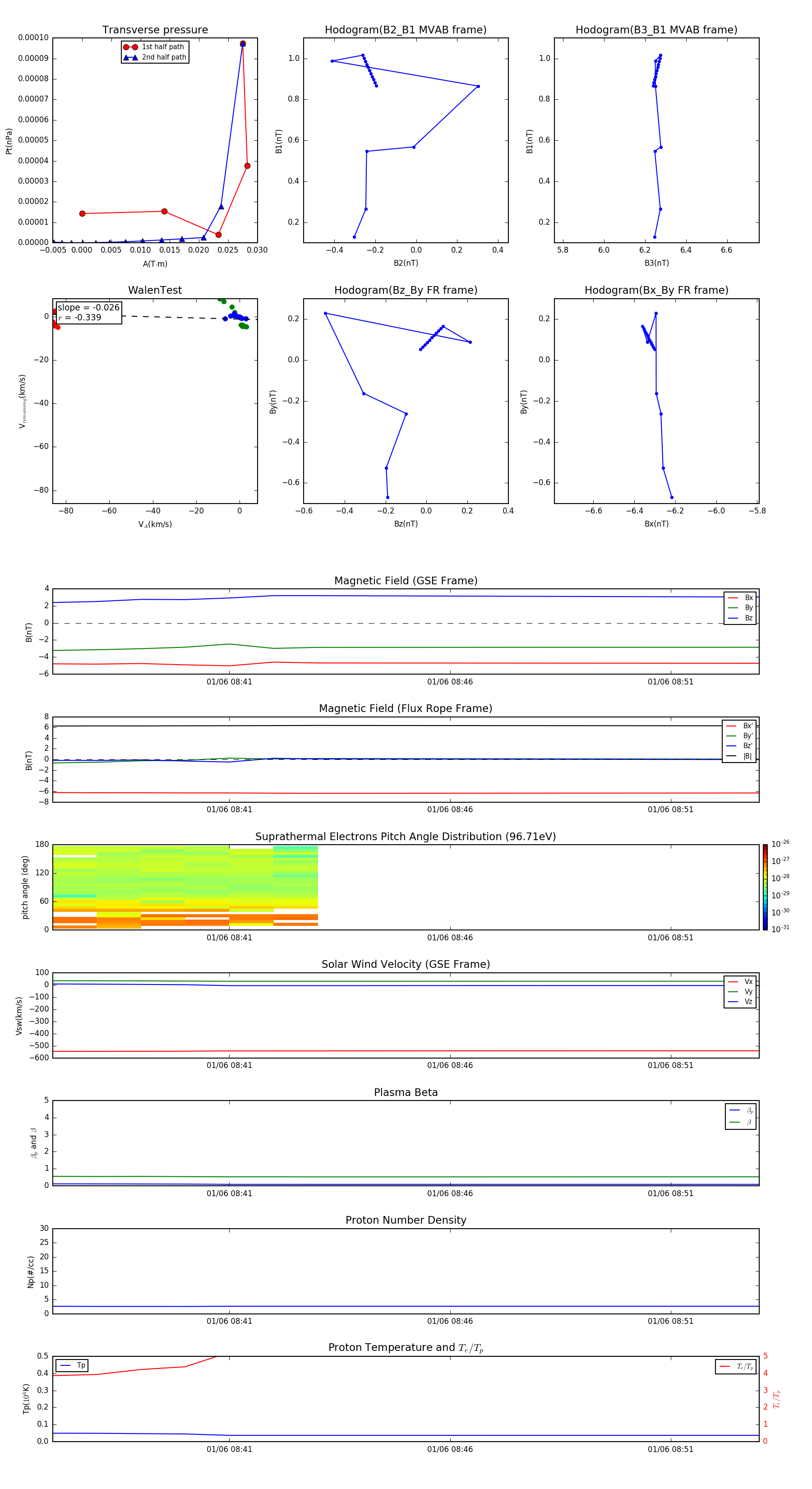Viewport: 812px width, 1489px height.
Task: Click the 'Magnetic Field (GSE Frame)' title
Action: (x=406, y=581)
